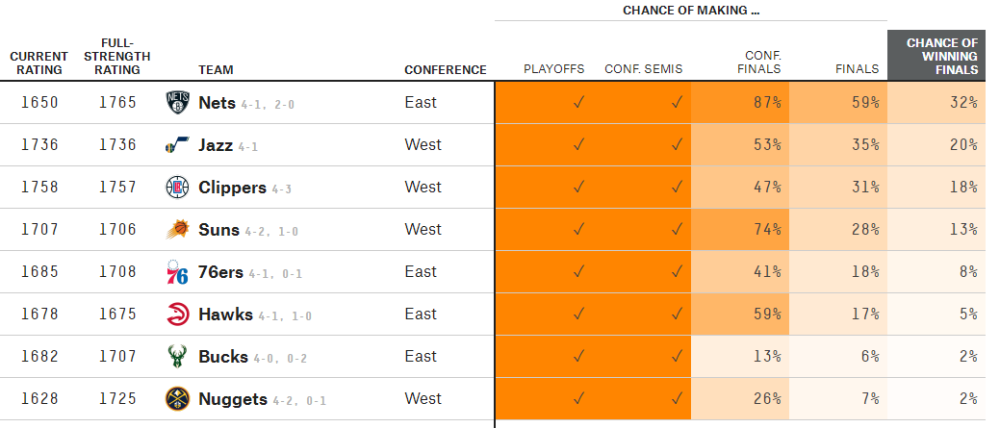Select the 76ers team logo
Image resolution: width=1000 pixels, height=428 pixels.
pyautogui.click(x=177, y=272)
